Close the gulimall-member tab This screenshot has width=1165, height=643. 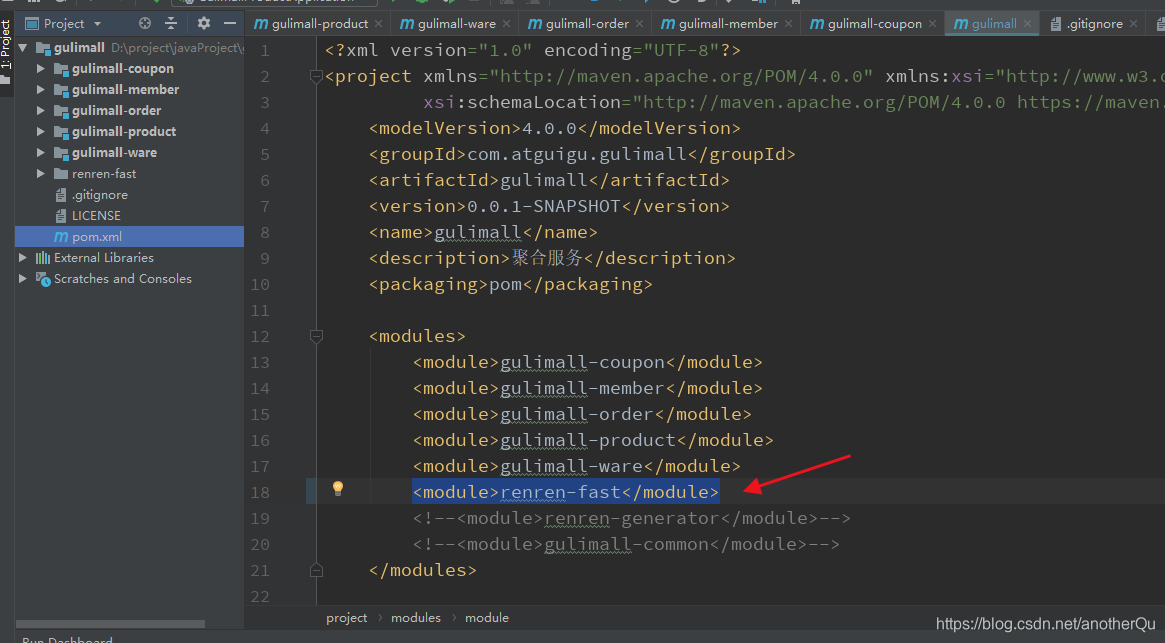[x=788, y=24]
